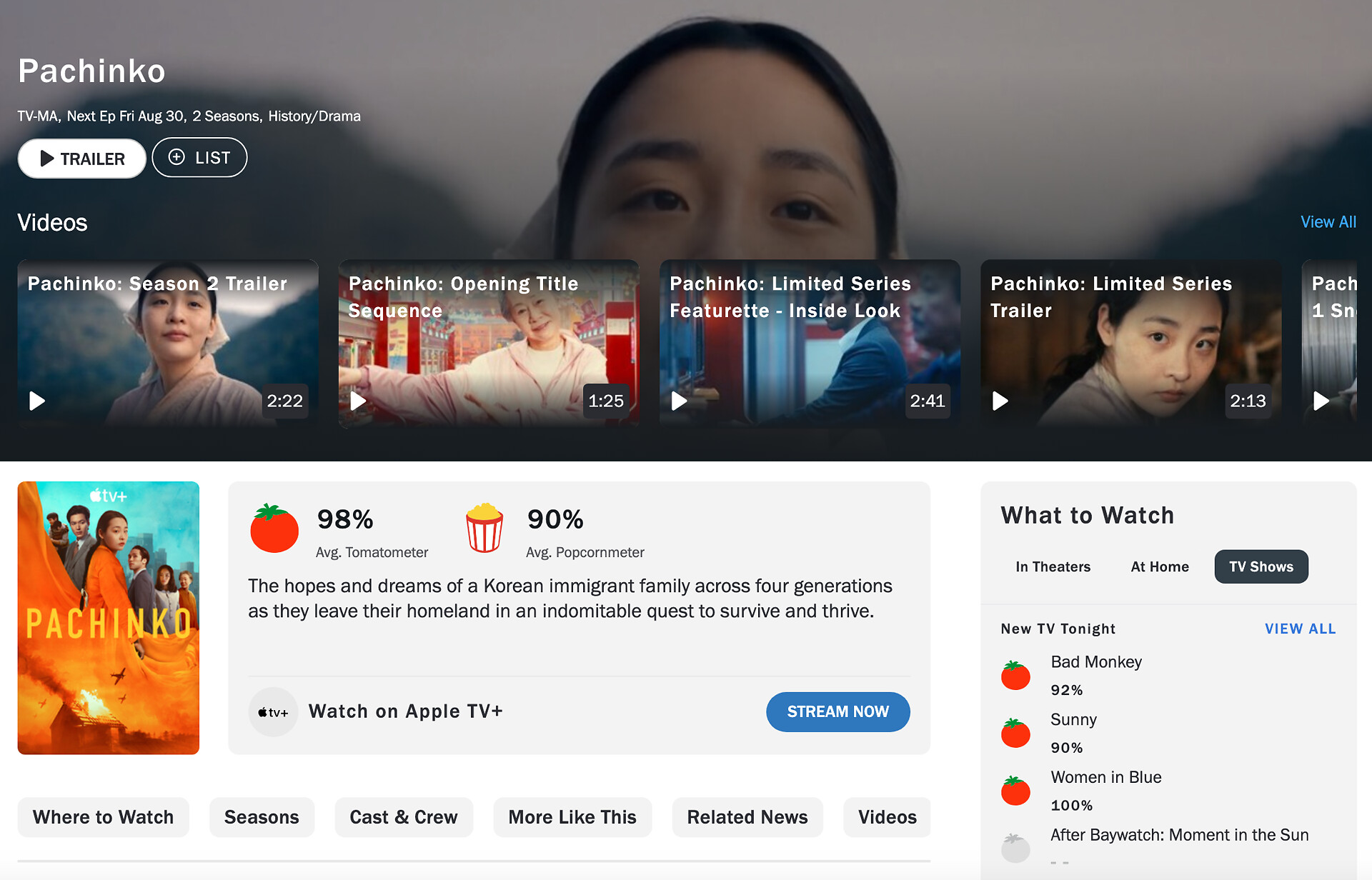Click the Popcornmeter popcorn bucket icon
This screenshot has height=880, width=1372.
[x=484, y=529]
